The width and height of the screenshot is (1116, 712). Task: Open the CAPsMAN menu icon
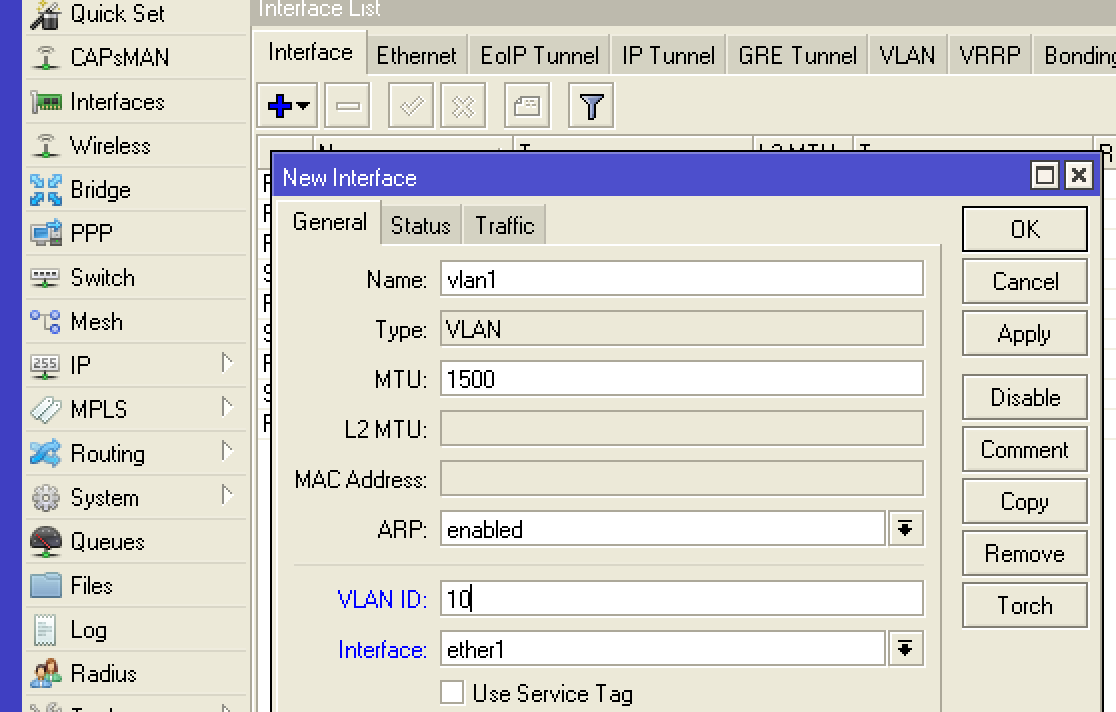click(x=46, y=58)
